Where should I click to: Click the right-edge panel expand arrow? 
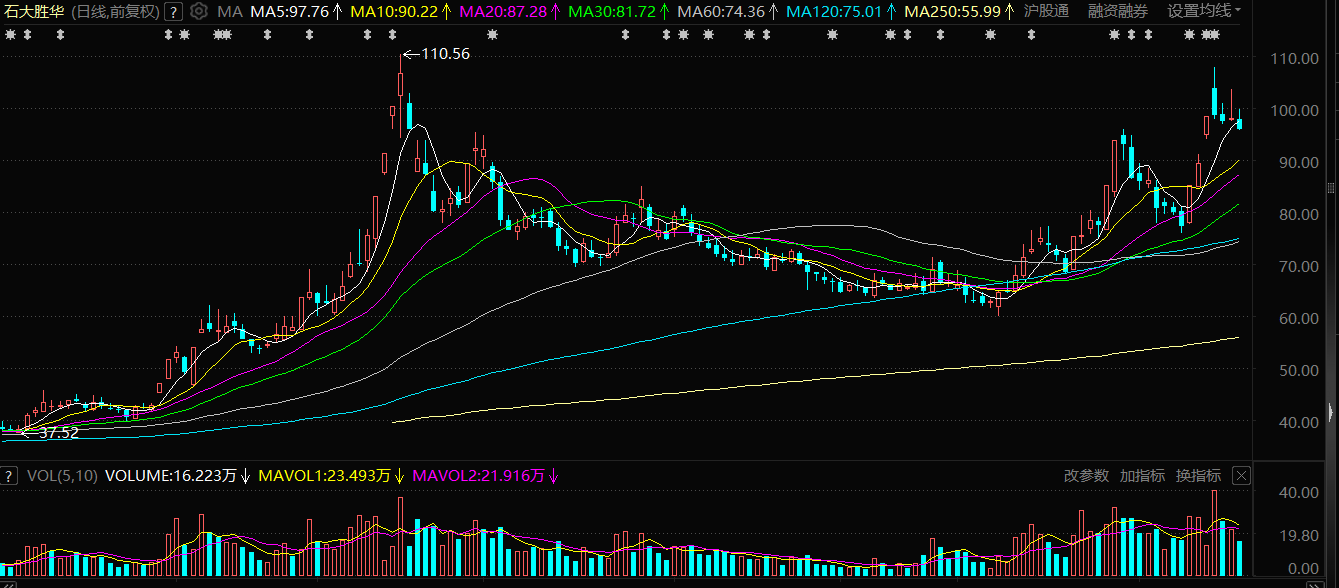pyautogui.click(x=1332, y=411)
